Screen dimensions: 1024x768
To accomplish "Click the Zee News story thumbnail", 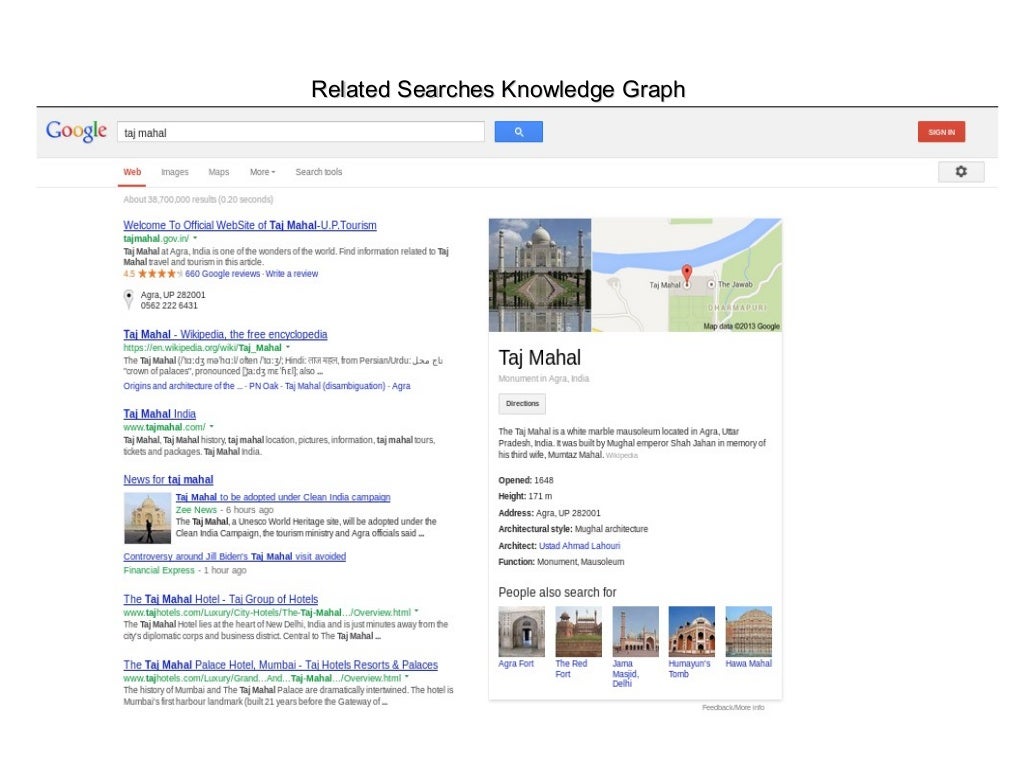I will 148,519.
